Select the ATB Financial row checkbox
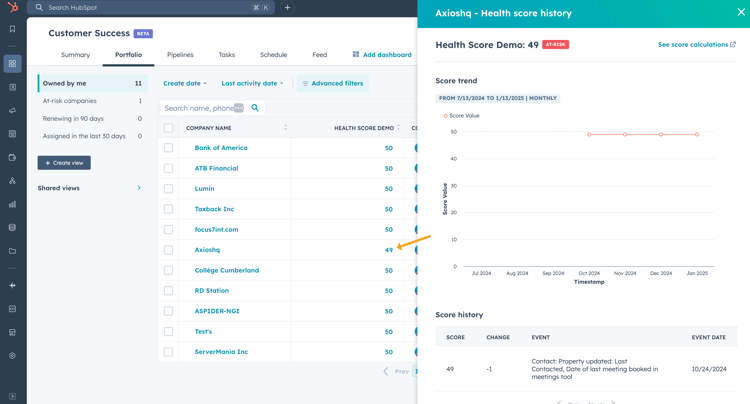 pyautogui.click(x=168, y=168)
